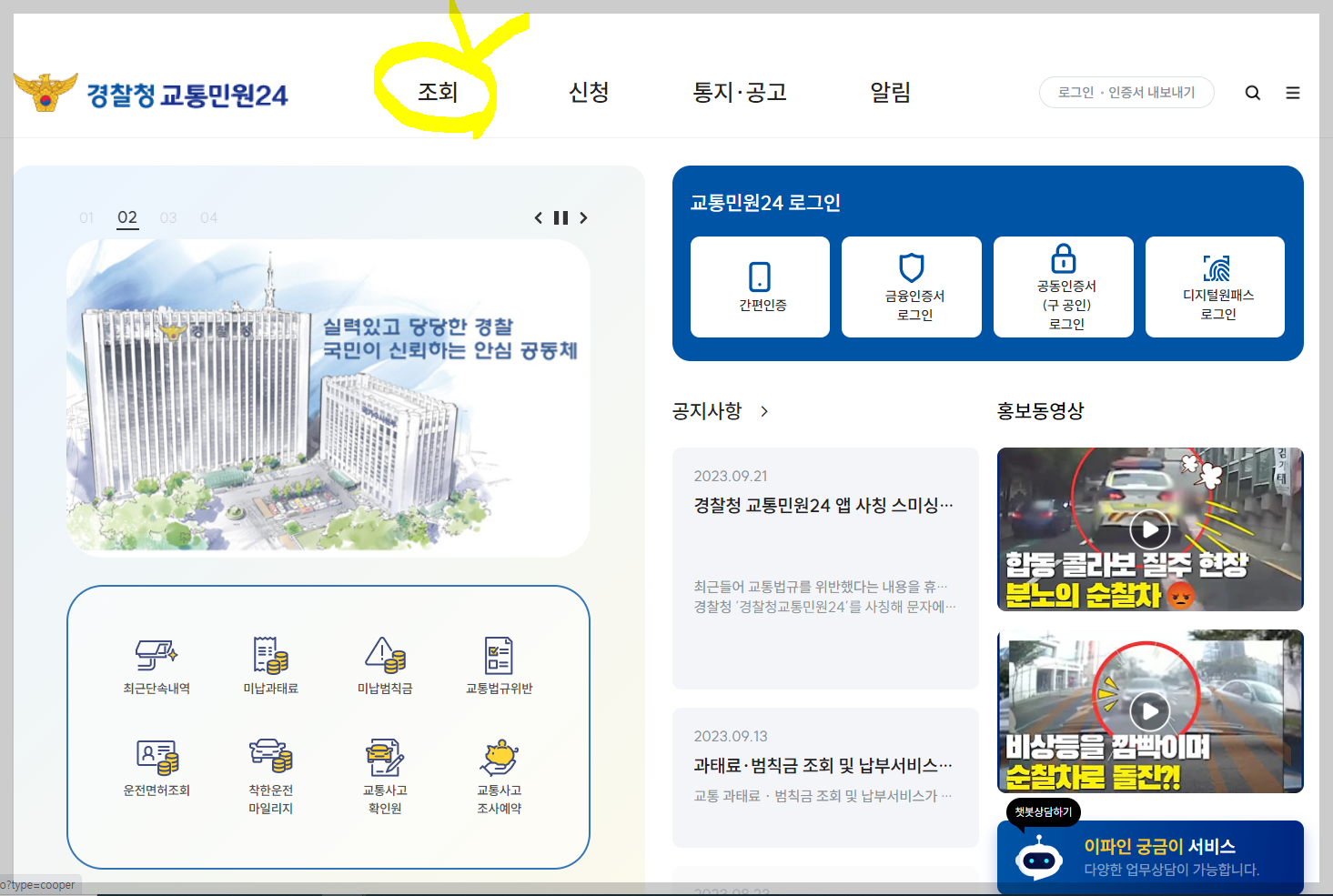Open the search magnifier icon
The image size is (1333, 896).
coord(1253,93)
